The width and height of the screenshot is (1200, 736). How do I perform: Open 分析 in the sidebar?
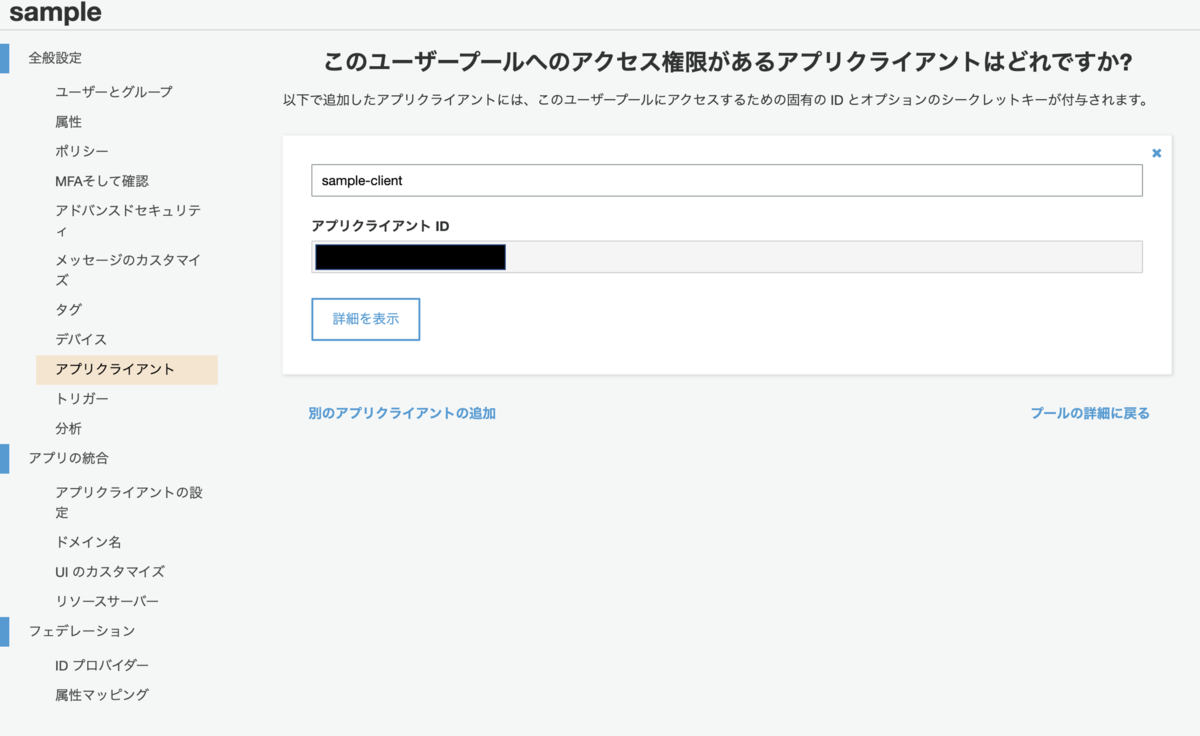coord(69,429)
